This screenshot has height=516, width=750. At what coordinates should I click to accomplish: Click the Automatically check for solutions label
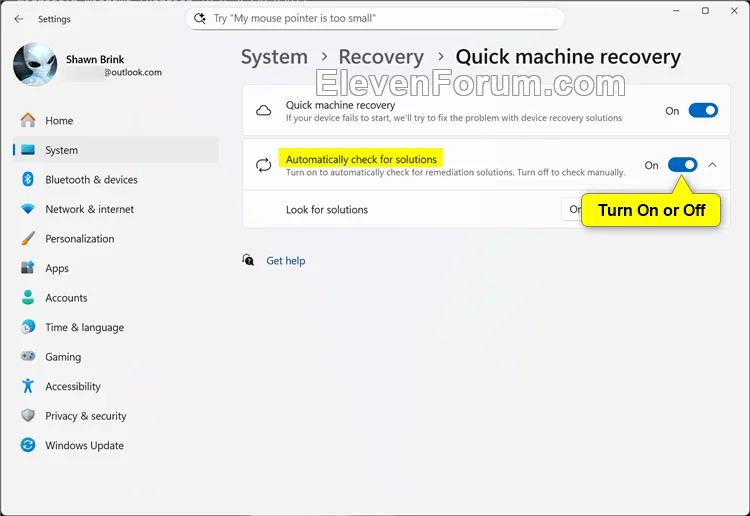pos(361,159)
